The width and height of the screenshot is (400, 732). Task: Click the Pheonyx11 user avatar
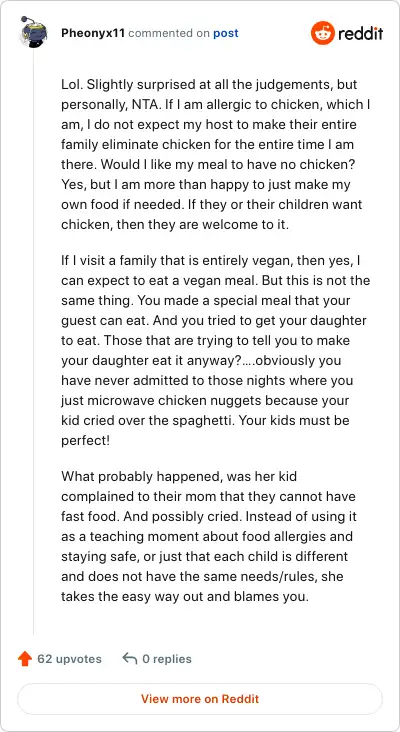click(x=32, y=32)
